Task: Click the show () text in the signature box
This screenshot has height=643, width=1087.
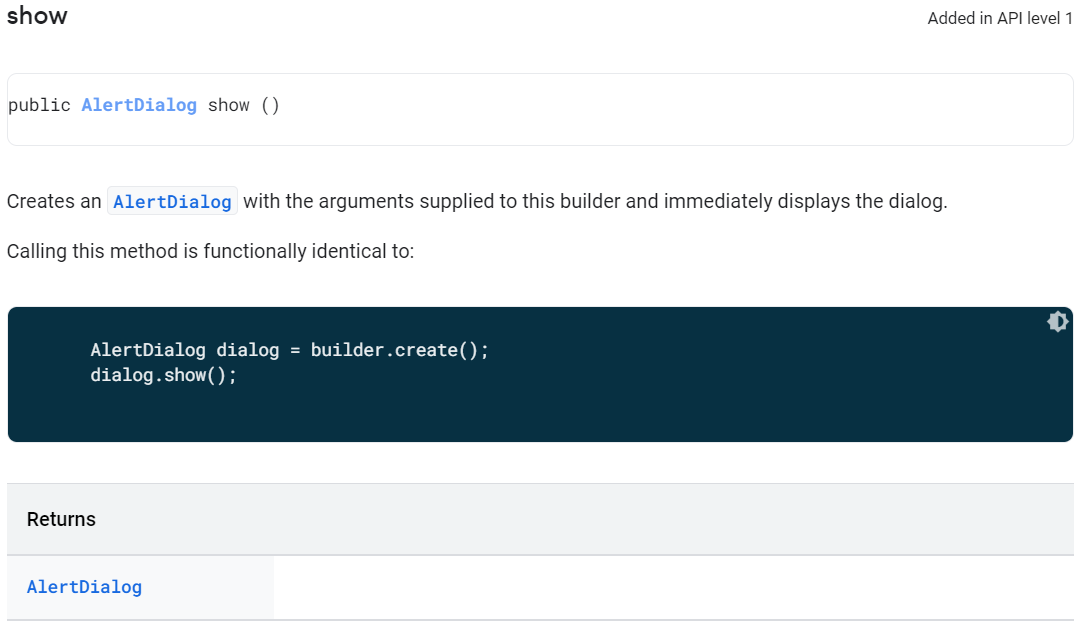Action: click(x=243, y=105)
